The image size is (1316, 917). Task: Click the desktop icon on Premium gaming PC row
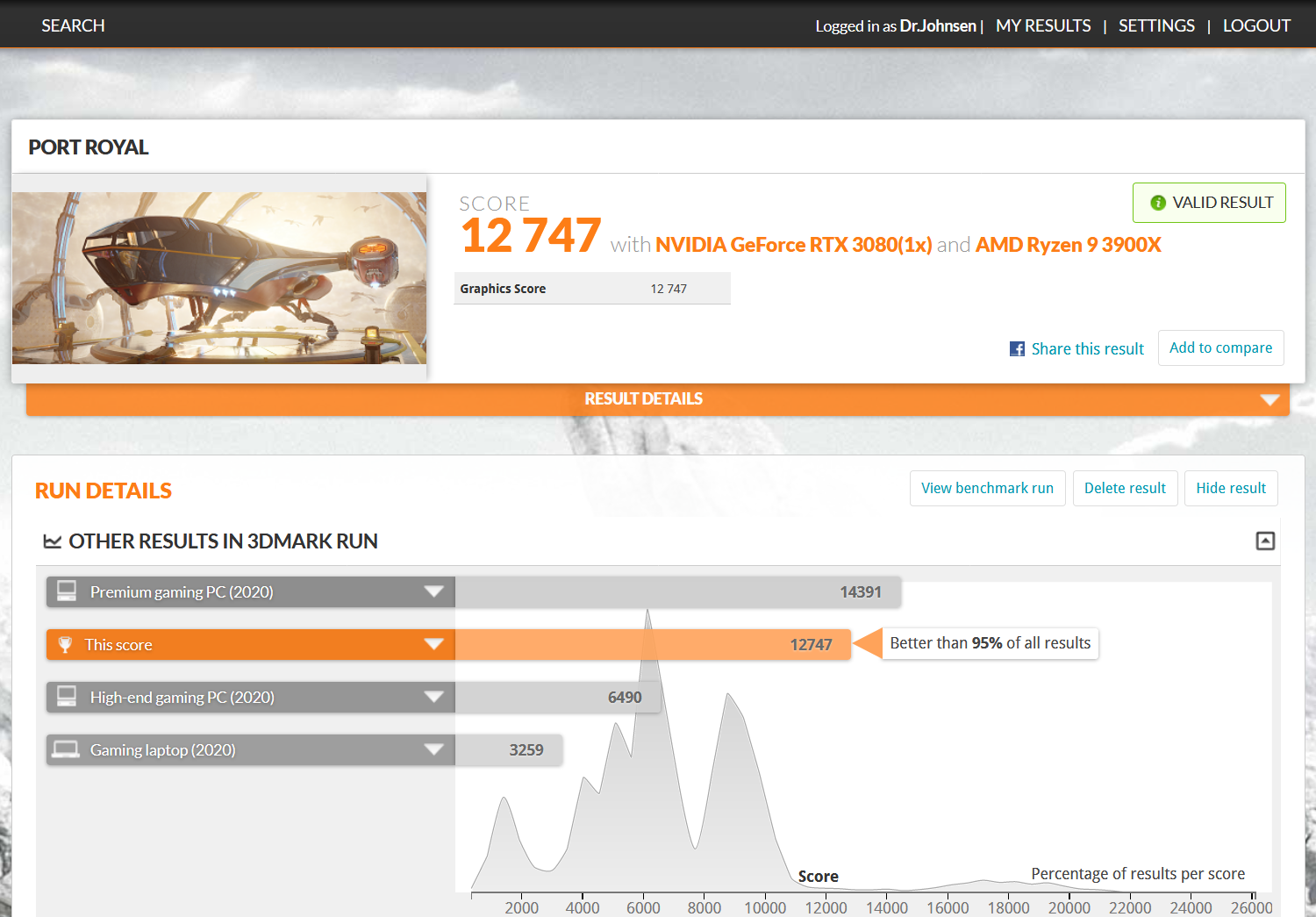(x=67, y=591)
